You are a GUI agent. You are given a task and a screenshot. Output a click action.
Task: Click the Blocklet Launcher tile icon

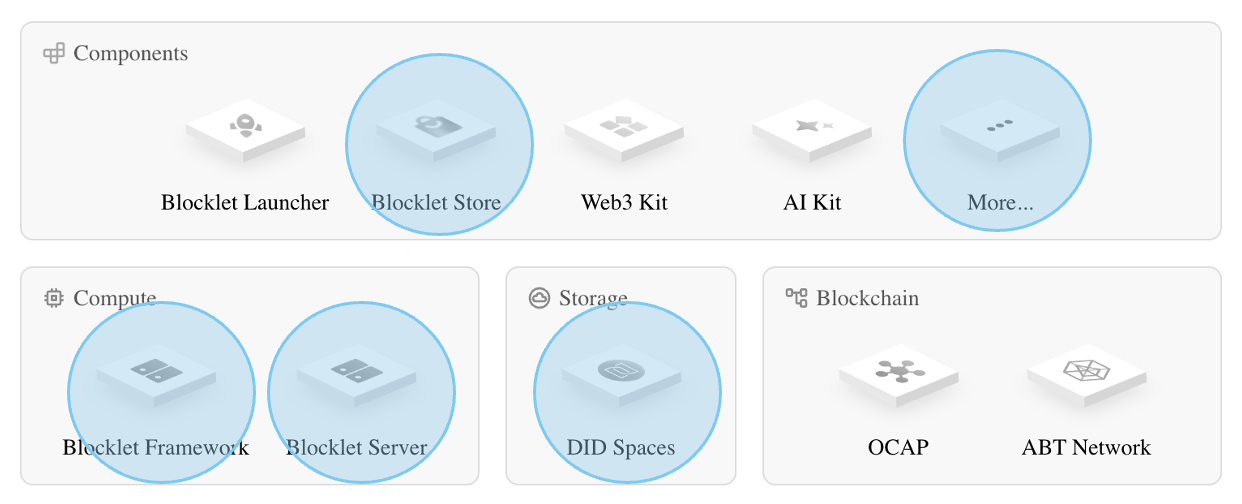[x=245, y=128]
